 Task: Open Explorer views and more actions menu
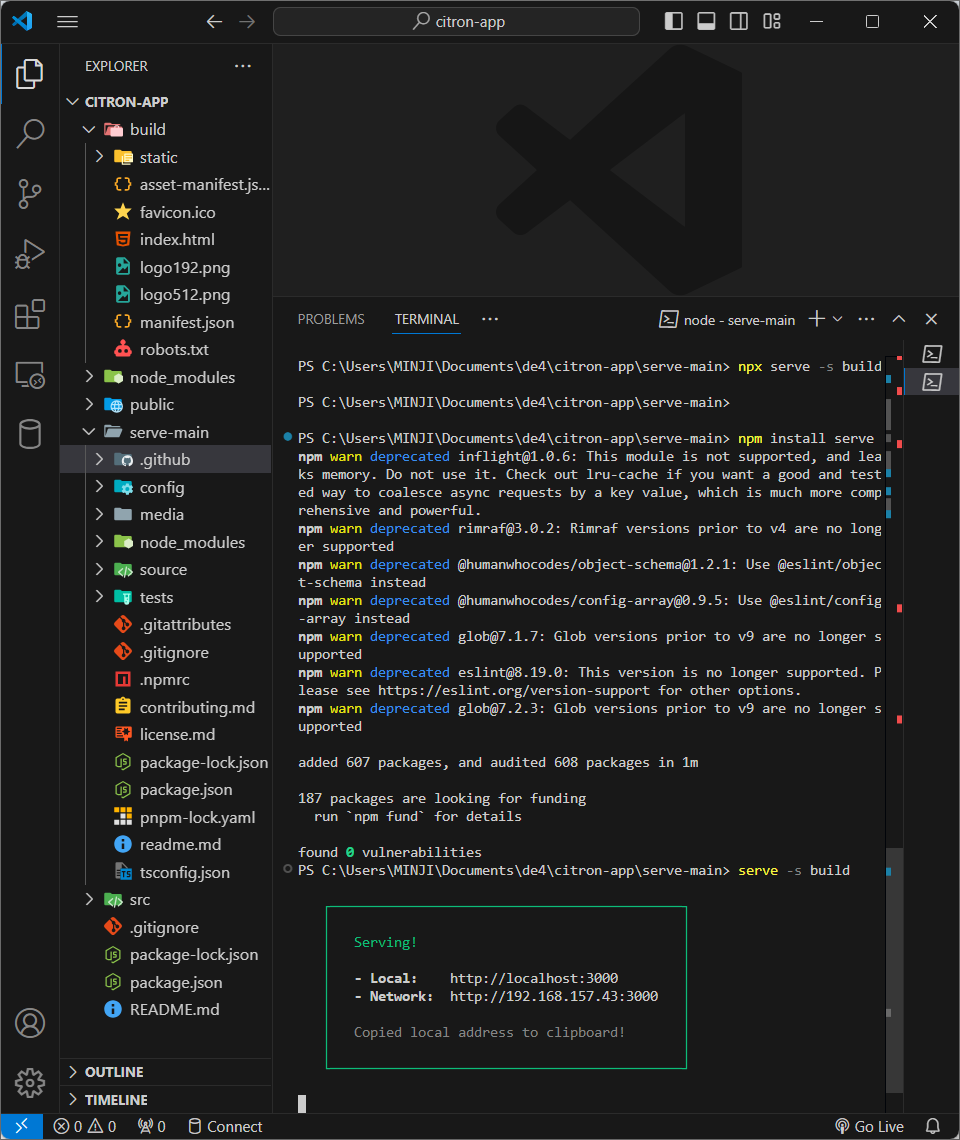point(243,66)
